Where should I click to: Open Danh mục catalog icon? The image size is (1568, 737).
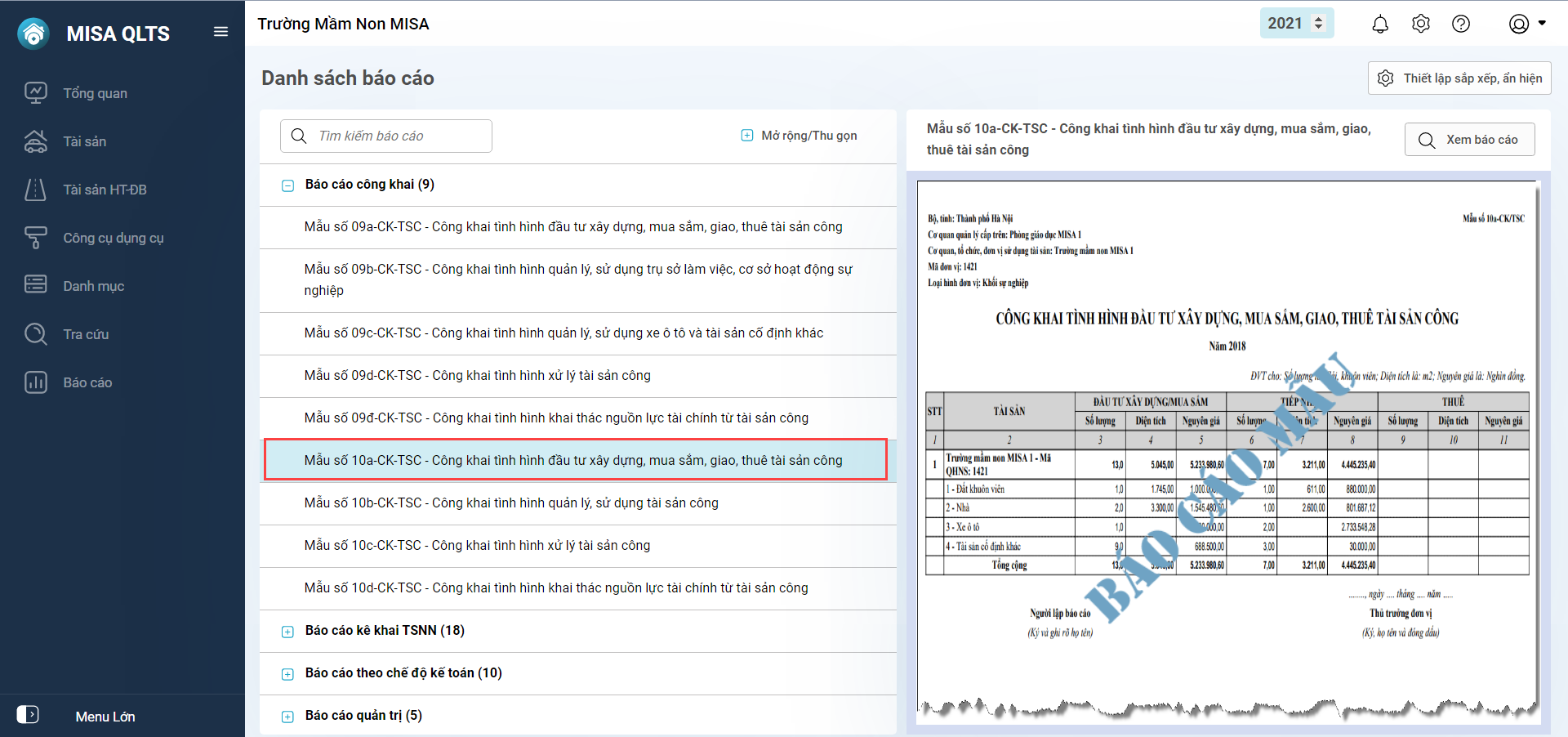(x=36, y=285)
